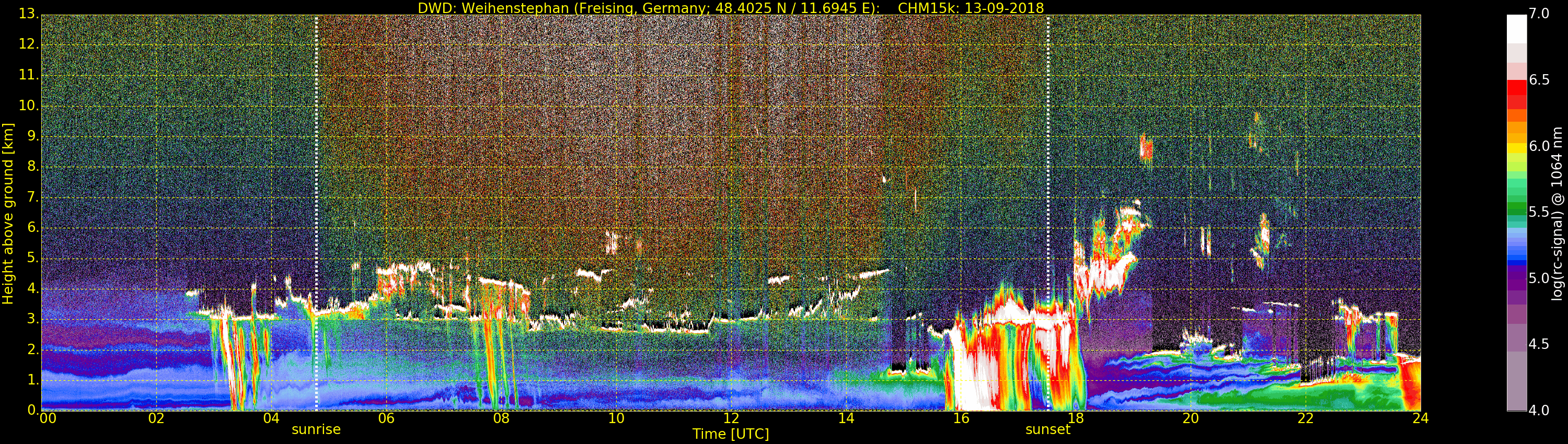Screen dimensions: 1568x444
Task: Click the "sunrise" label below the time axis
Action: [316, 429]
